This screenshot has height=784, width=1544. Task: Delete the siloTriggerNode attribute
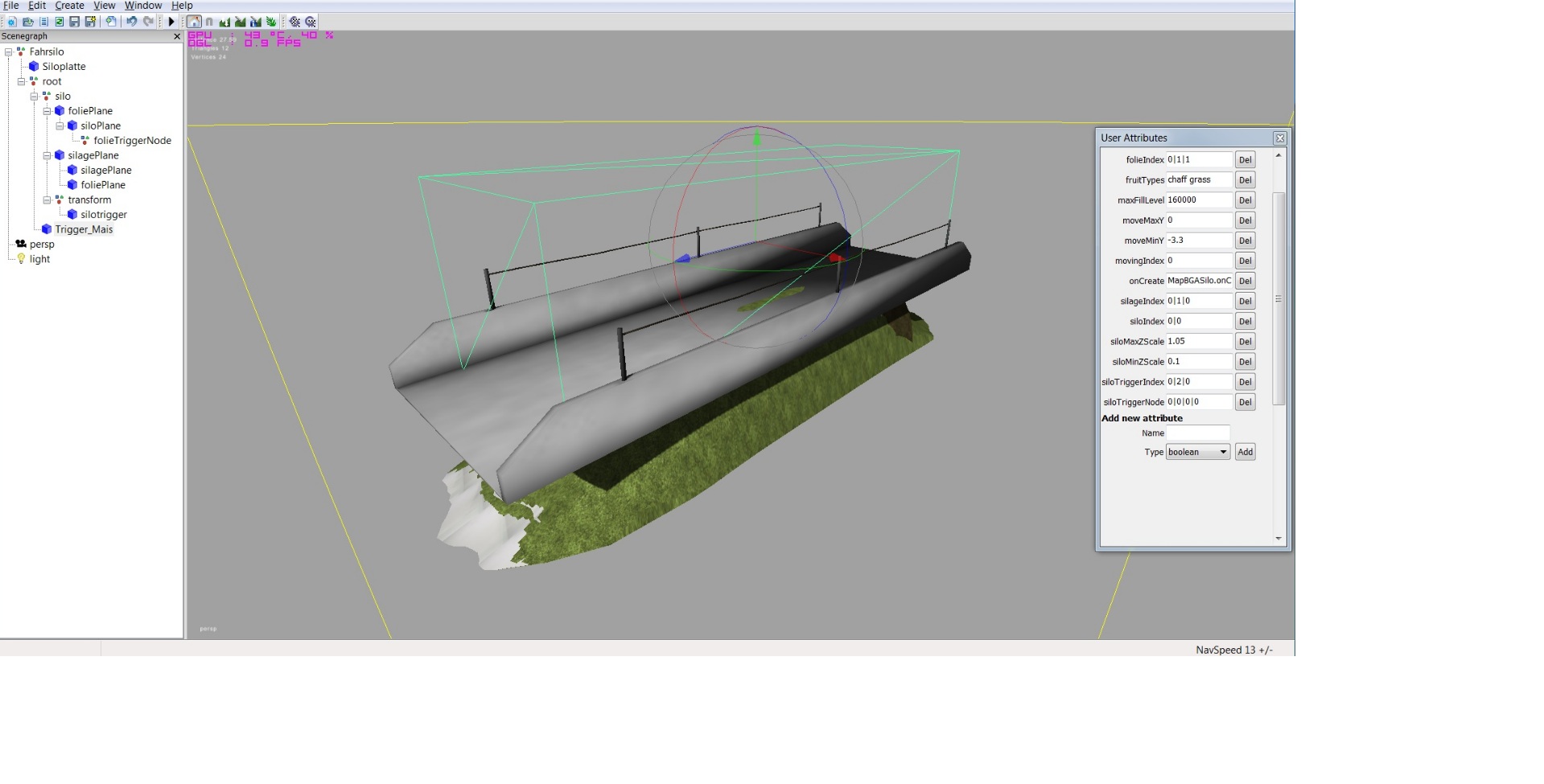pos(1245,402)
